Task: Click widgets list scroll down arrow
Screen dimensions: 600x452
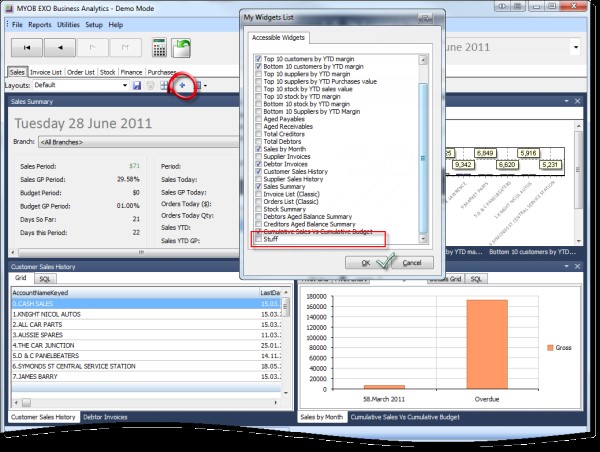Action: (423, 239)
